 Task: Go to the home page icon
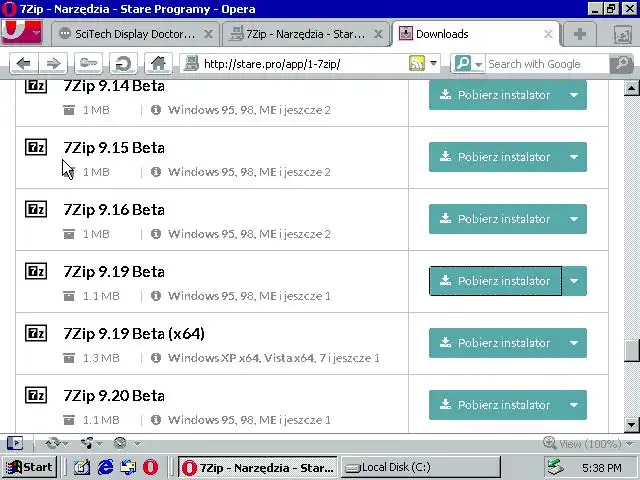click(x=158, y=64)
